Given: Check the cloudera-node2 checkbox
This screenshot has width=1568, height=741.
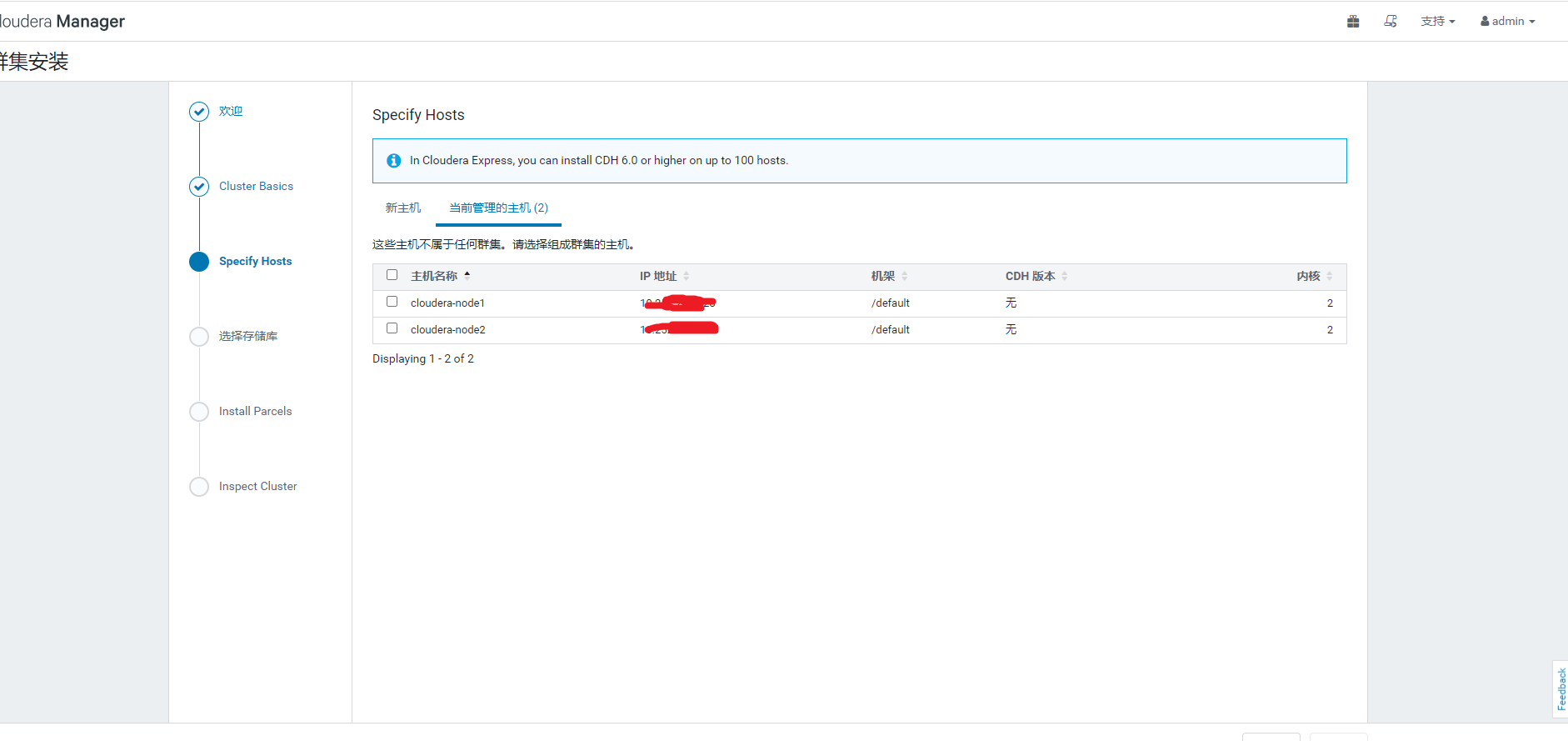Looking at the screenshot, I should click(392, 328).
